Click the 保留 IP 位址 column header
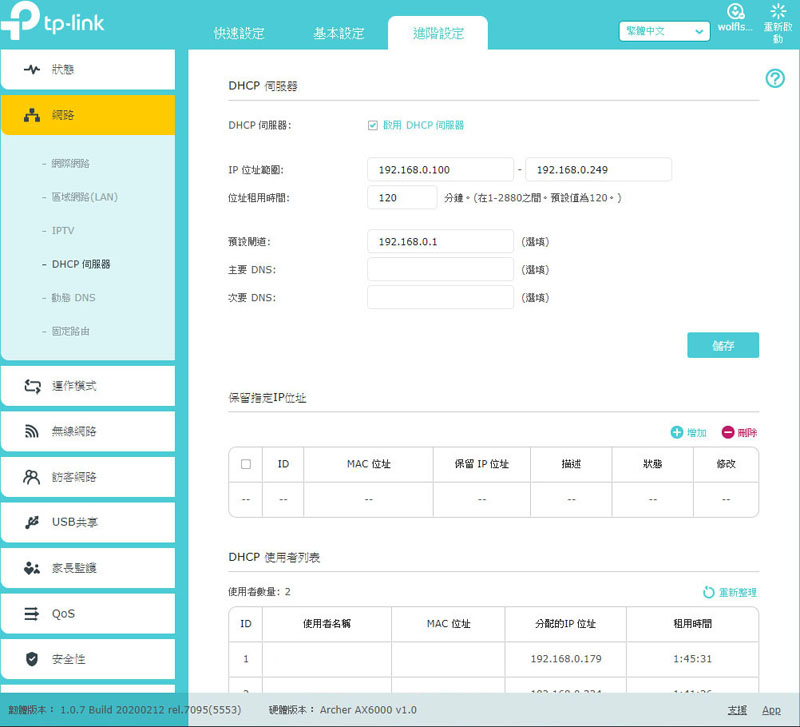Screen dimensions: 800x727 (x=482, y=464)
